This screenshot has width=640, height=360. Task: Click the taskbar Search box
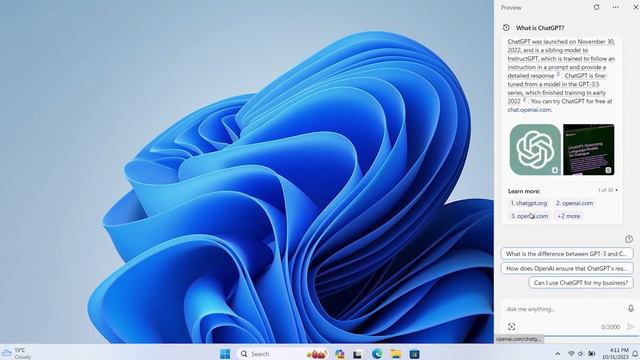[x=283, y=353]
